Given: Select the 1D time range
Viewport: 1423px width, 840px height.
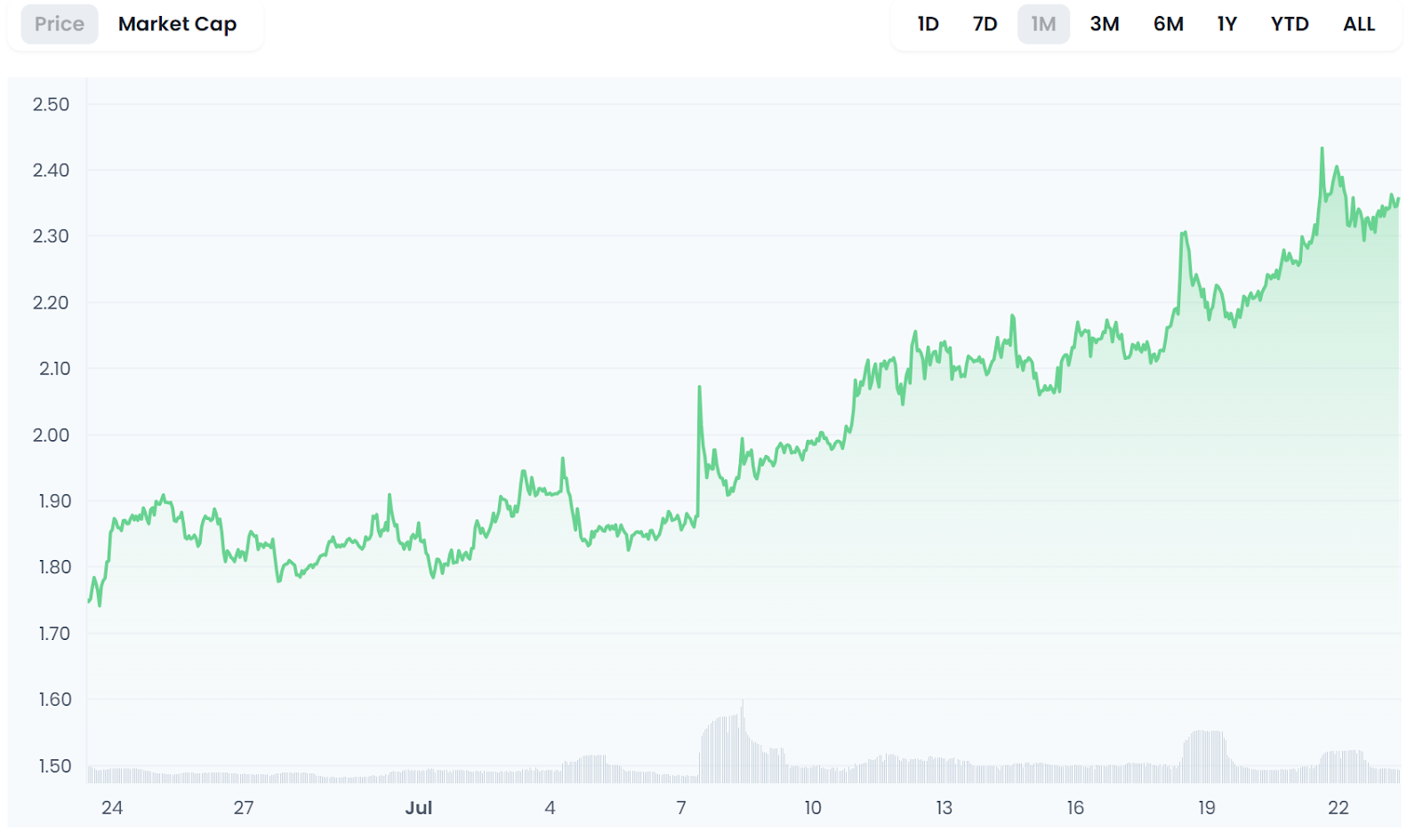Looking at the screenshot, I should pyautogui.click(x=928, y=24).
